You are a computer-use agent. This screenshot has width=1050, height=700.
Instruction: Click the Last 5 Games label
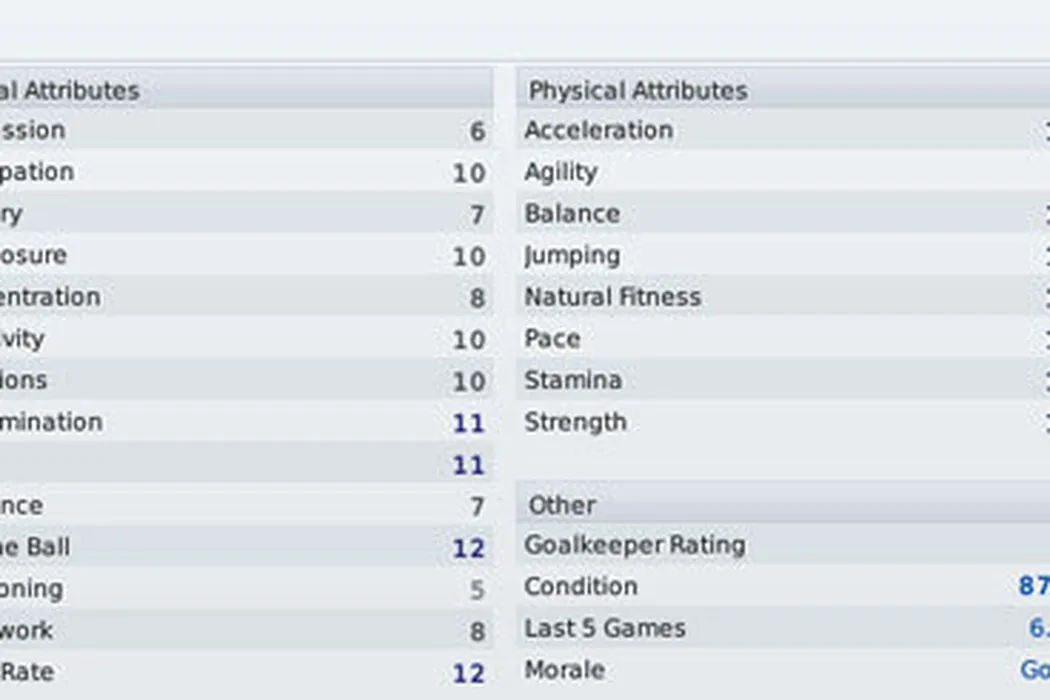point(605,629)
